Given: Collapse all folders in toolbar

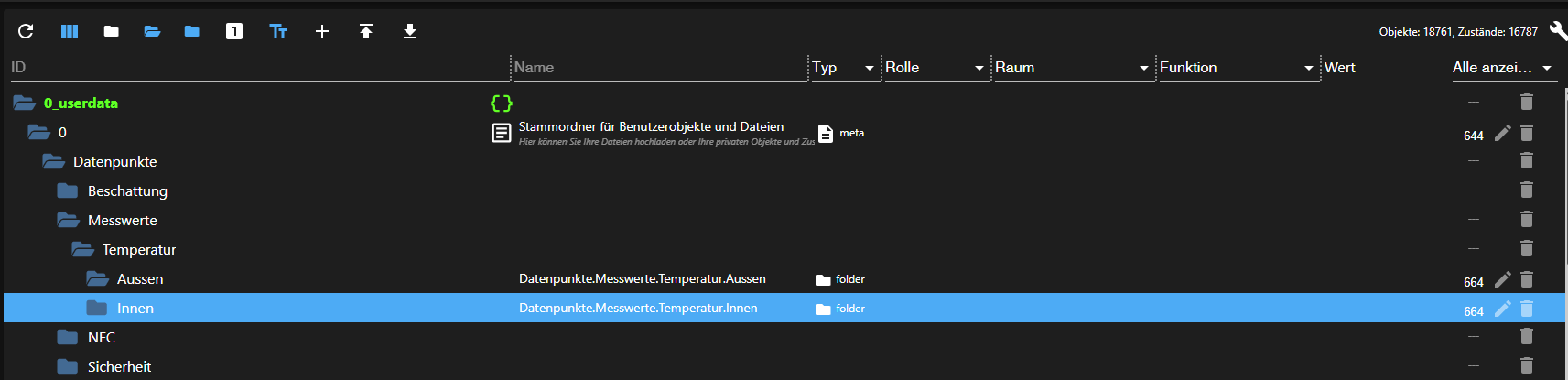Looking at the screenshot, I should (x=112, y=31).
